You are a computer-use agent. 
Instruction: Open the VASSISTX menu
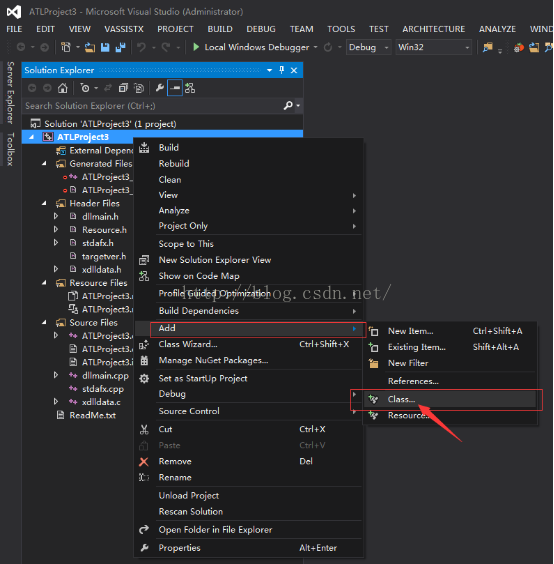[x=124, y=29]
